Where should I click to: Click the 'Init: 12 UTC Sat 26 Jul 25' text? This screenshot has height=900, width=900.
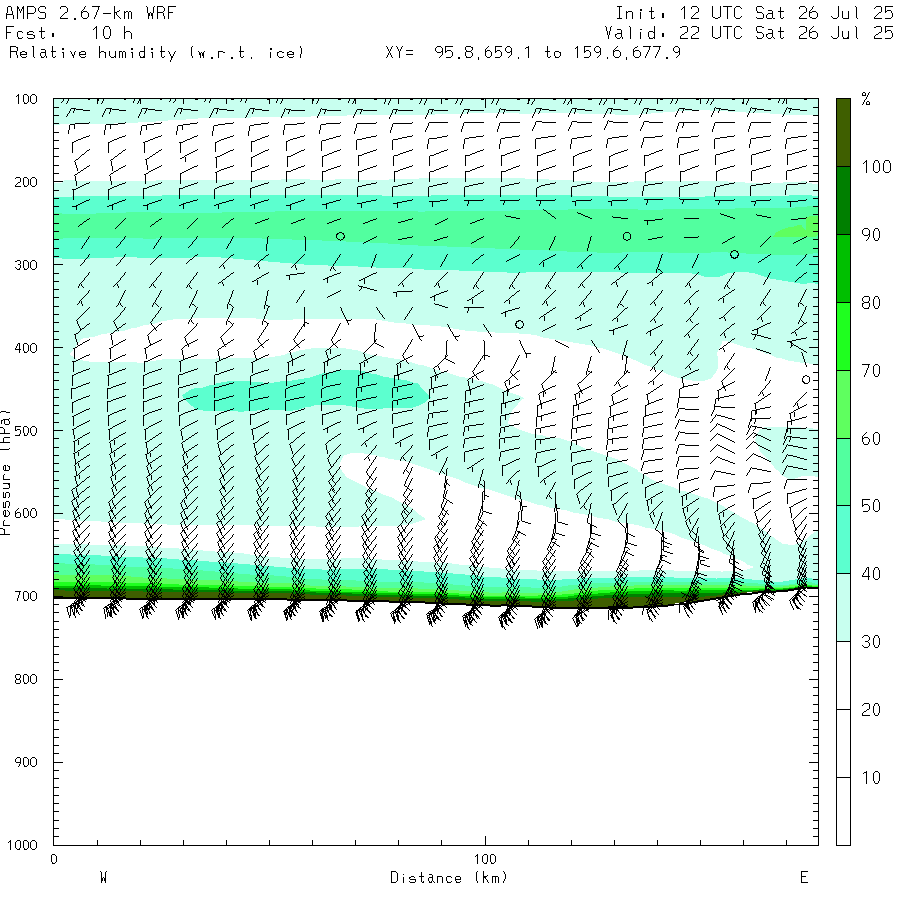[x=754, y=13]
